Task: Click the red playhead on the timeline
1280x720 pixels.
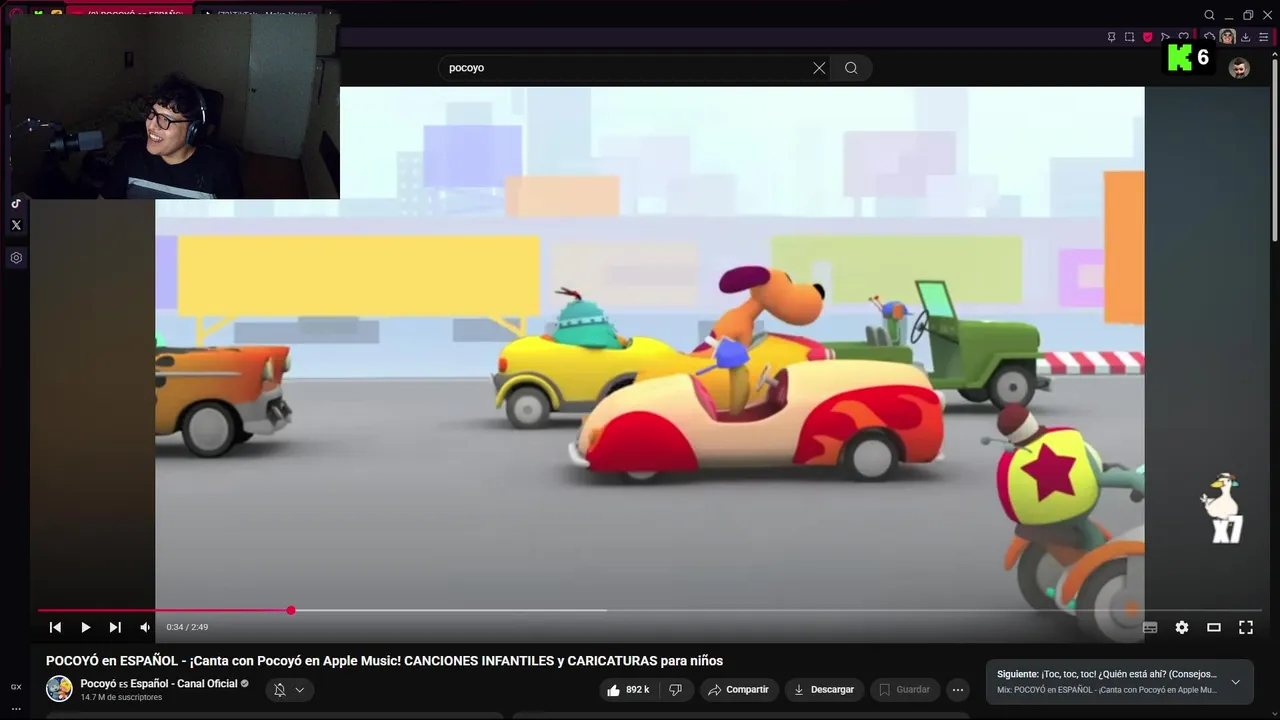Action: [x=291, y=610]
